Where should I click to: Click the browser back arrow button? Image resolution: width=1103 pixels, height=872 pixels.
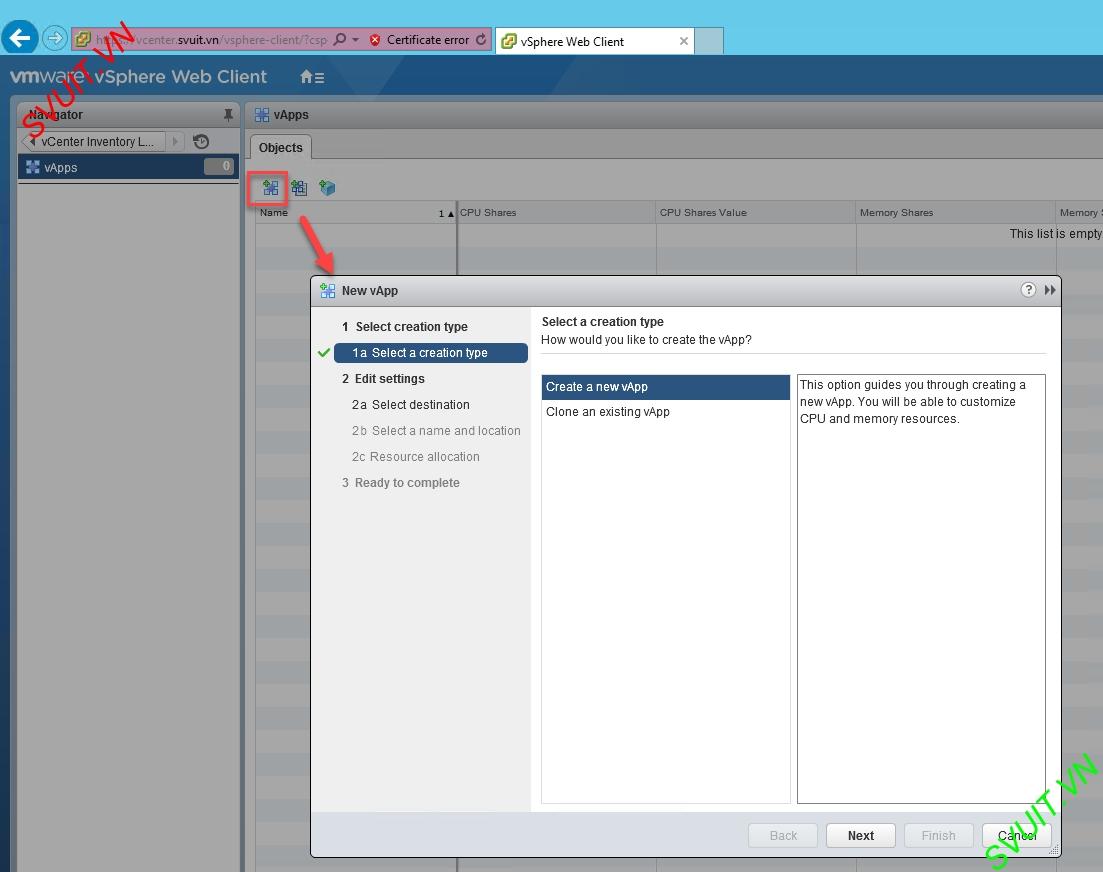coord(20,37)
